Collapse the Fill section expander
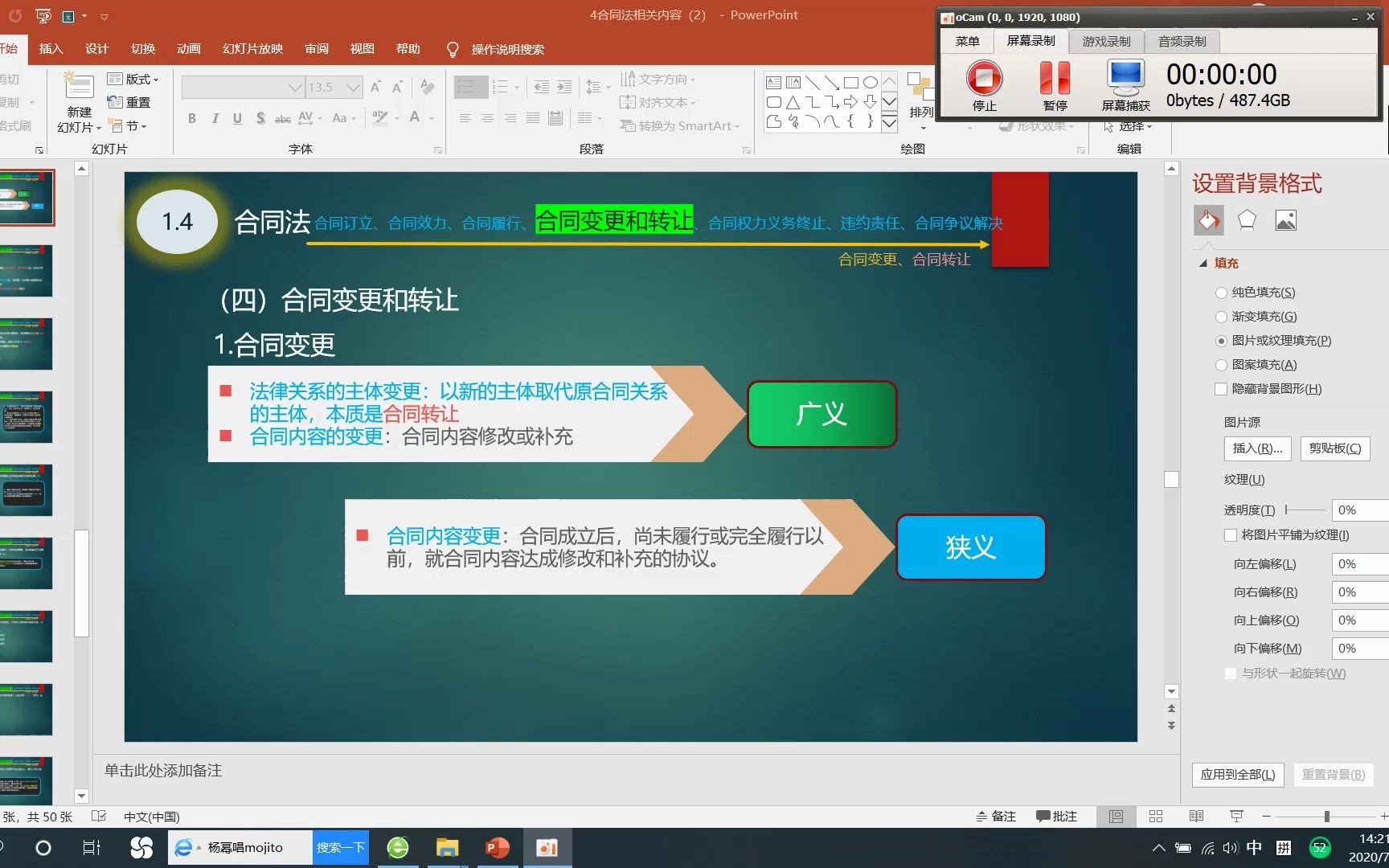Viewport: 1389px width, 868px height. [1203, 264]
